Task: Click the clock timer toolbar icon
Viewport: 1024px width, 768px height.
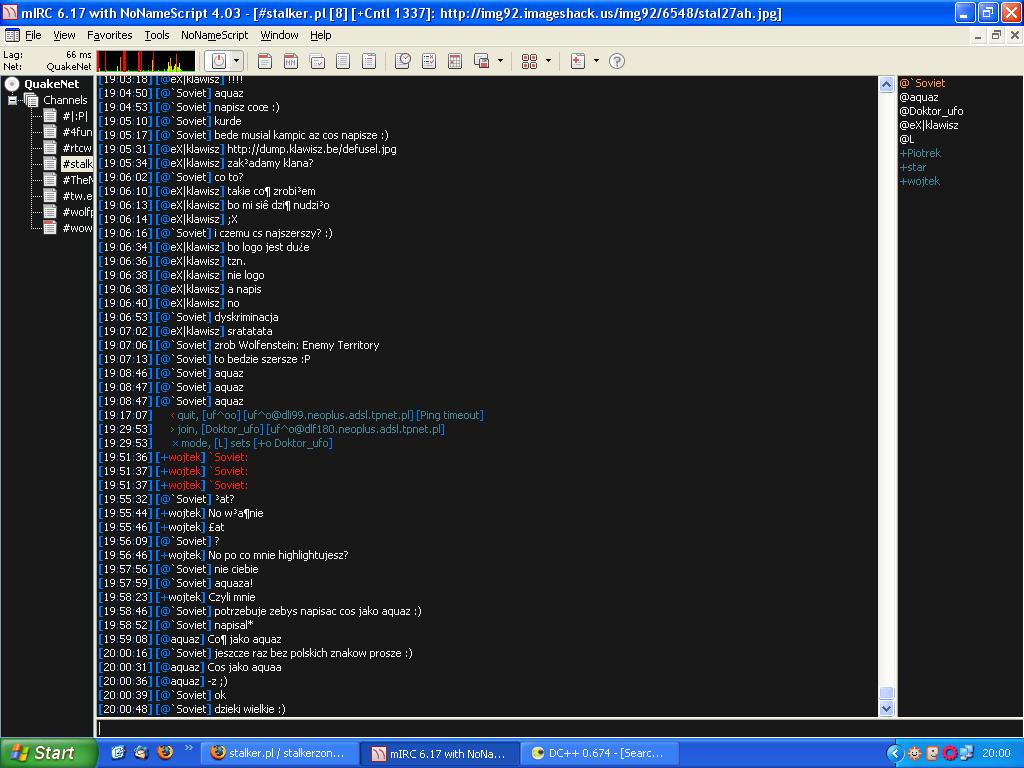Action: pyautogui.click(x=403, y=61)
